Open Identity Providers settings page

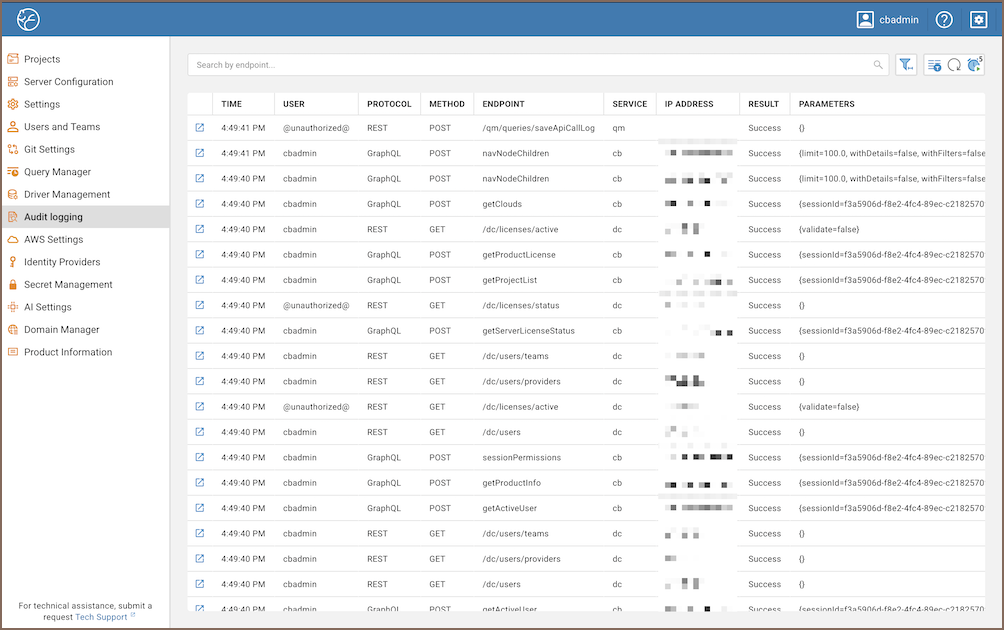(x=62, y=262)
